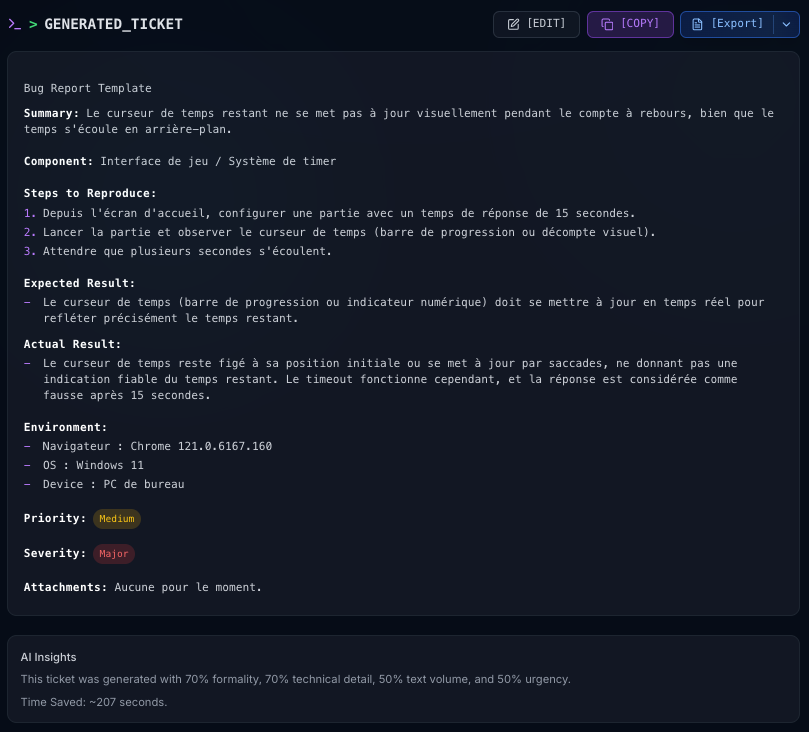The image size is (809, 732).
Task: Click the Expected Result heading
Action: [79, 283]
